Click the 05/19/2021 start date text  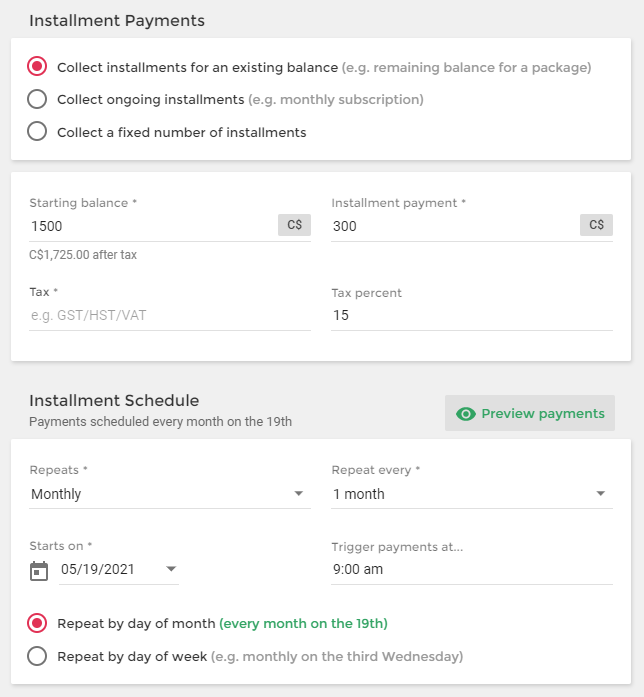point(97,569)
